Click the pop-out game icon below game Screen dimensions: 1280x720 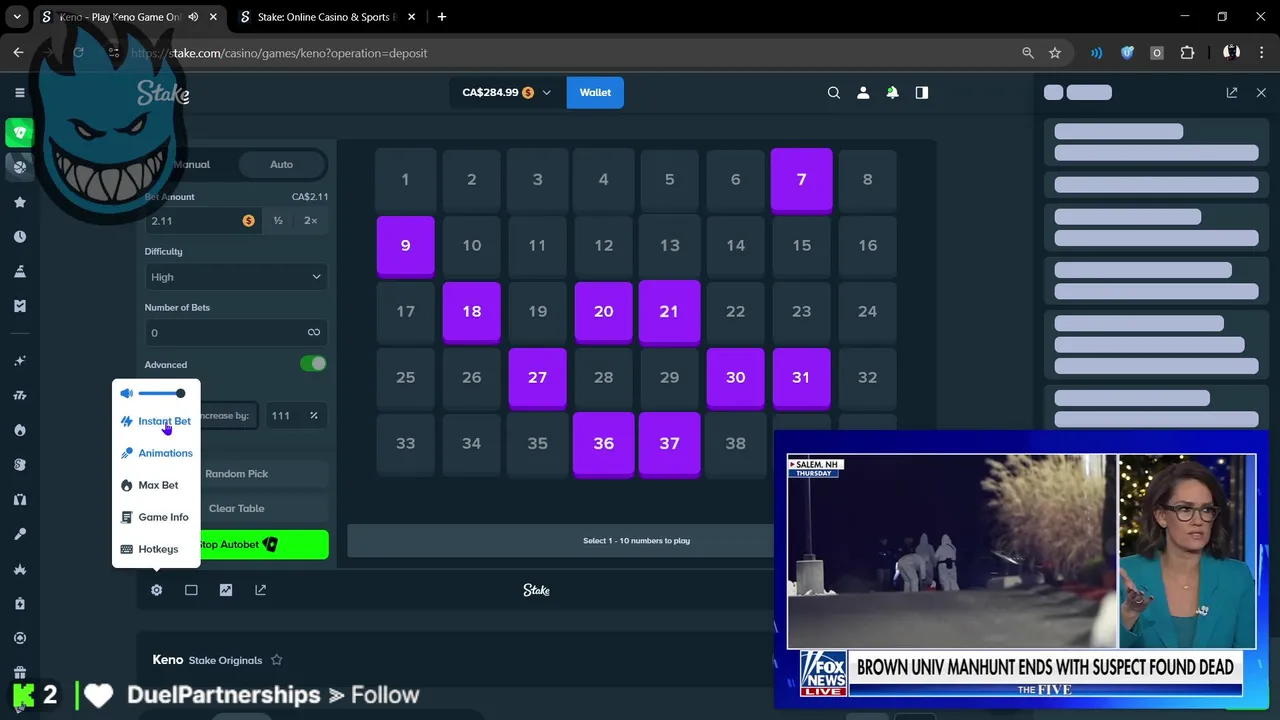261,590
